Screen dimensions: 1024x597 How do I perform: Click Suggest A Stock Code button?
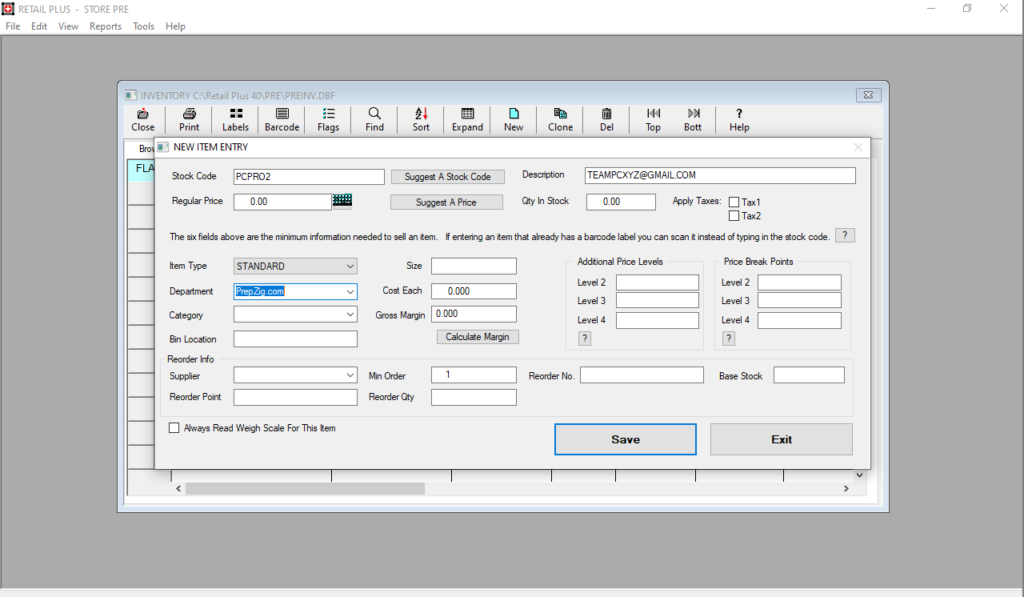(x=447, y=177)
